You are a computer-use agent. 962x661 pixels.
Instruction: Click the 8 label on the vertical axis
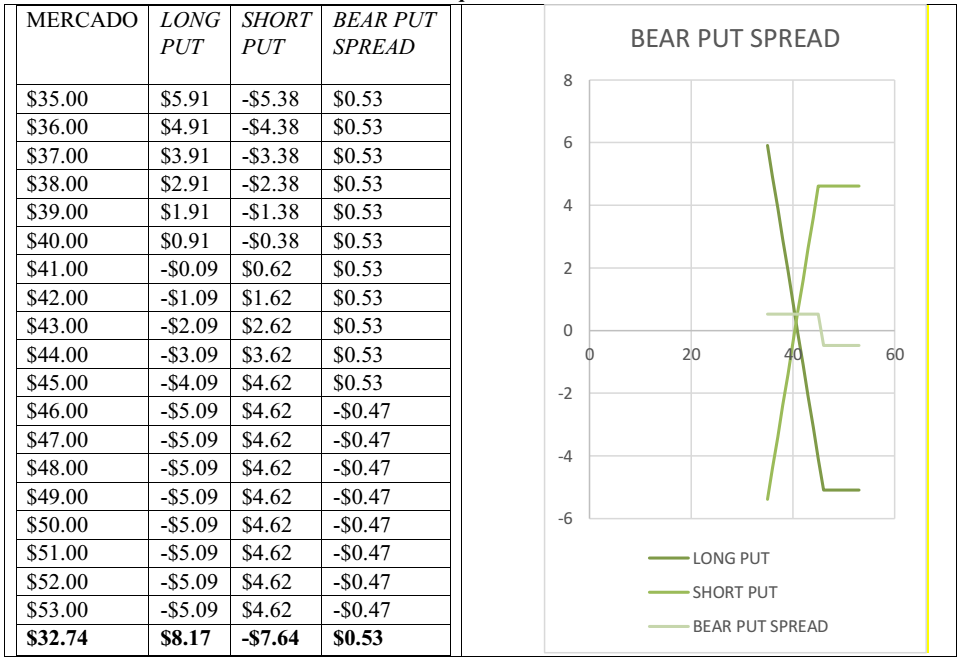tap(568, 82)
